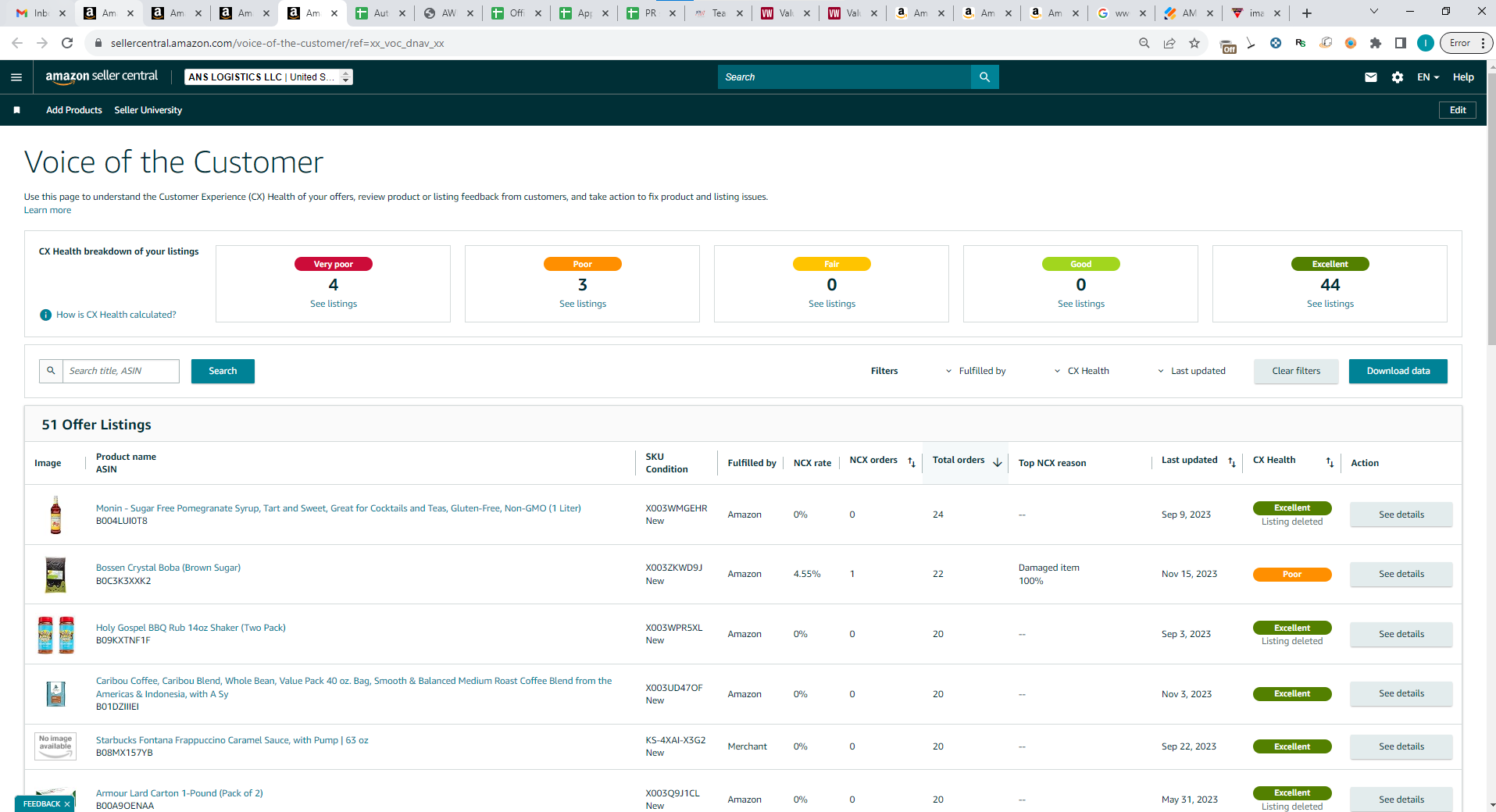This screenshot has height=812, width=1496.
Task: Reload the current page
Action: click(x=67, y=43)
